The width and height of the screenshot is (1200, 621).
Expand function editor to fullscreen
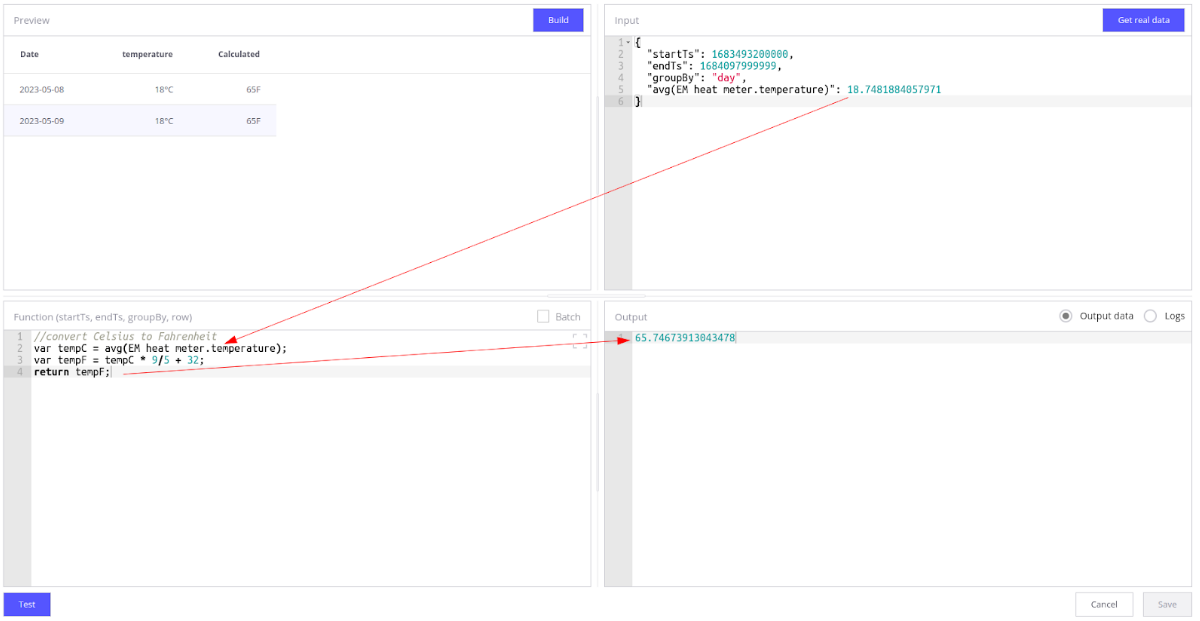pyautogui.click(x=579, y=341)
